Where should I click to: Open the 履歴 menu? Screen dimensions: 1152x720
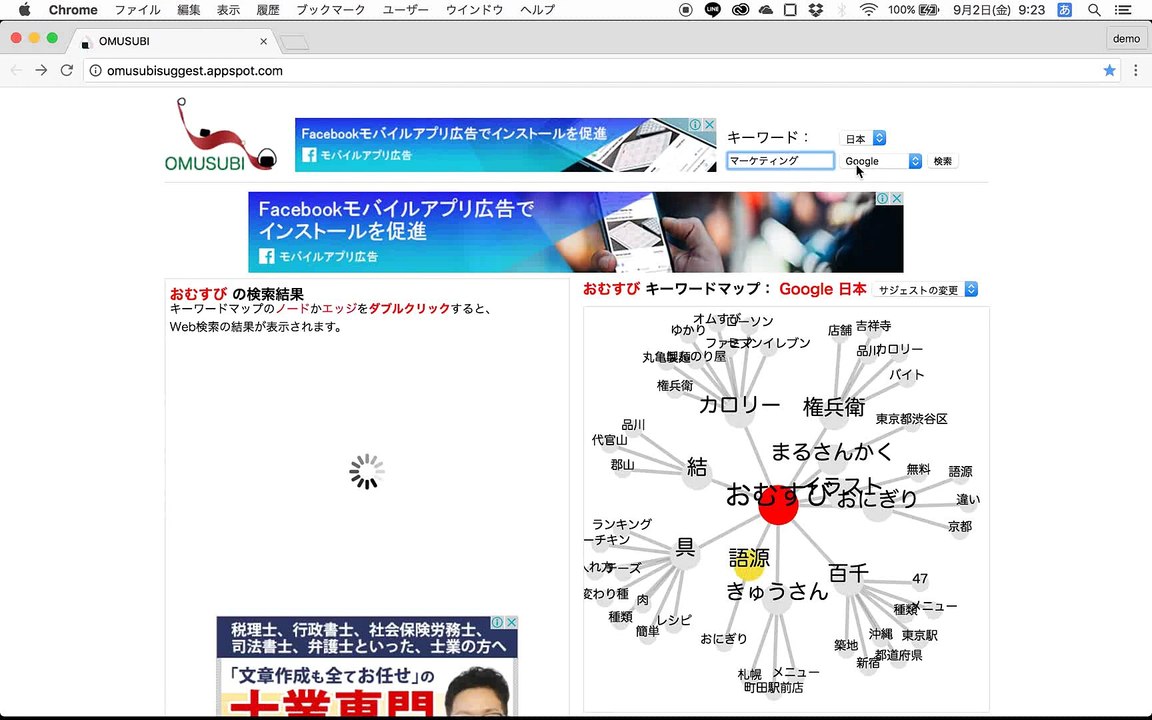pos(267,10)
